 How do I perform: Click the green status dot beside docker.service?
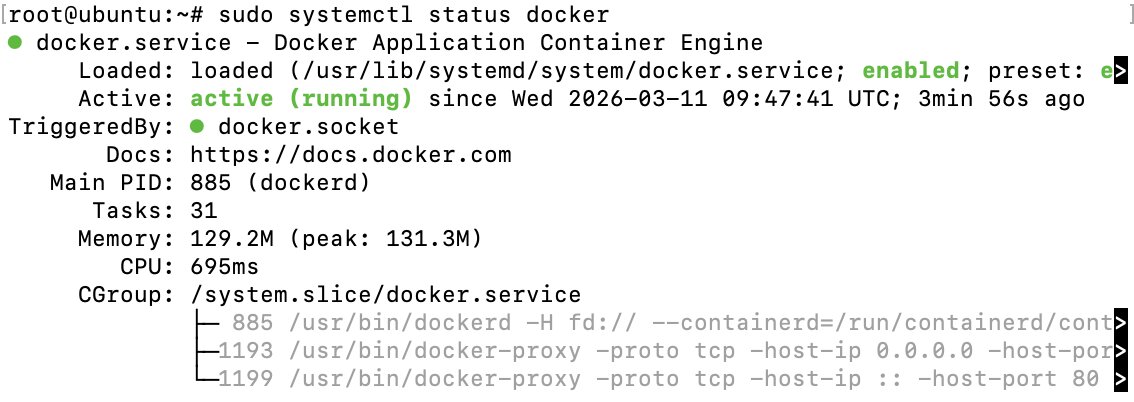(15, 43)
